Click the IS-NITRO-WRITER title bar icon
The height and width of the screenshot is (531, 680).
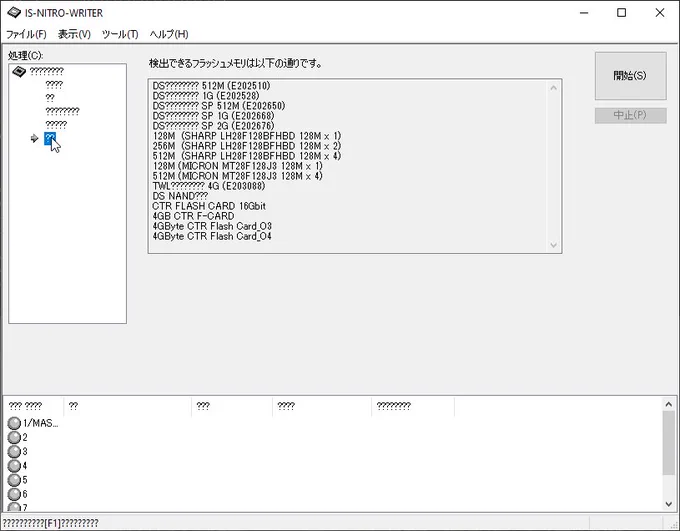(x=14, y=13)
